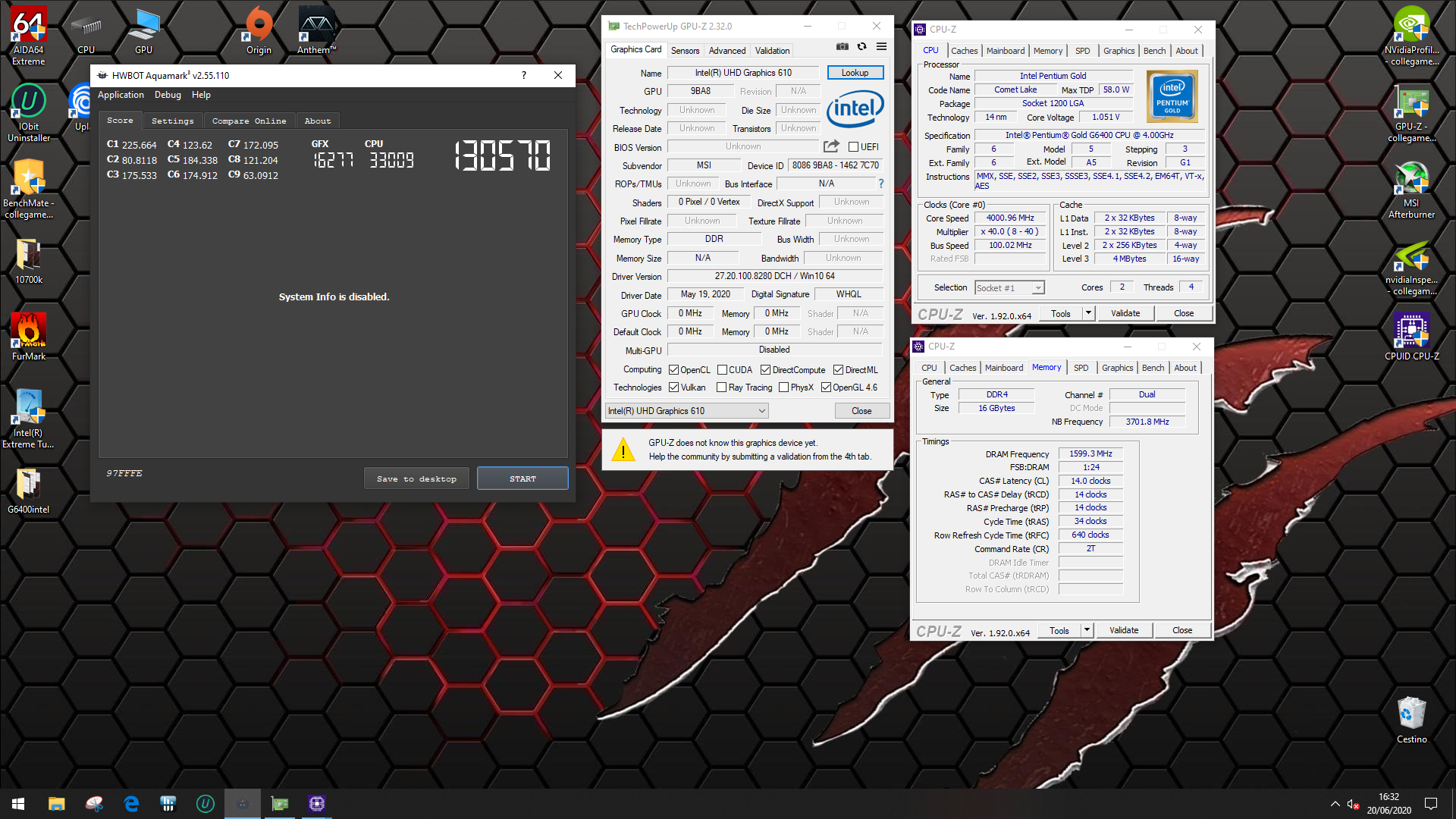Click Close in lower CPU-Z window
Viewport: 1456px width, 819px height.
pos(1181,630)
